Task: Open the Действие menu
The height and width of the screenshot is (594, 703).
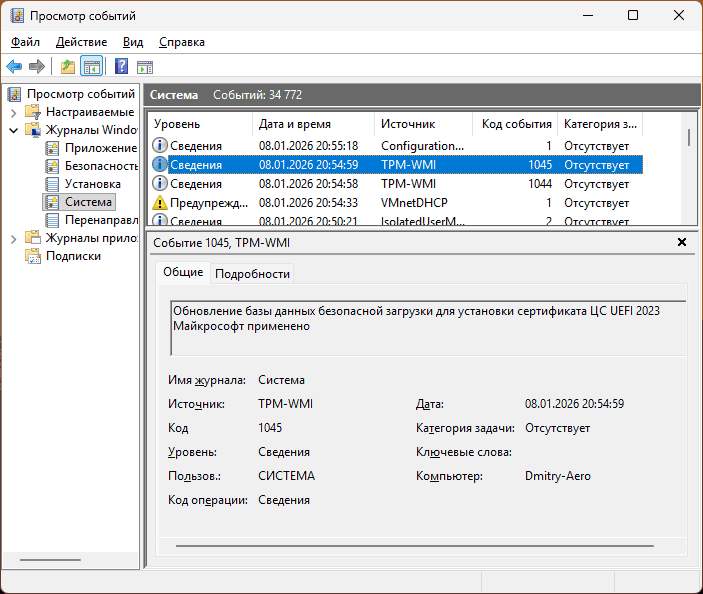Action: point(81,42)
